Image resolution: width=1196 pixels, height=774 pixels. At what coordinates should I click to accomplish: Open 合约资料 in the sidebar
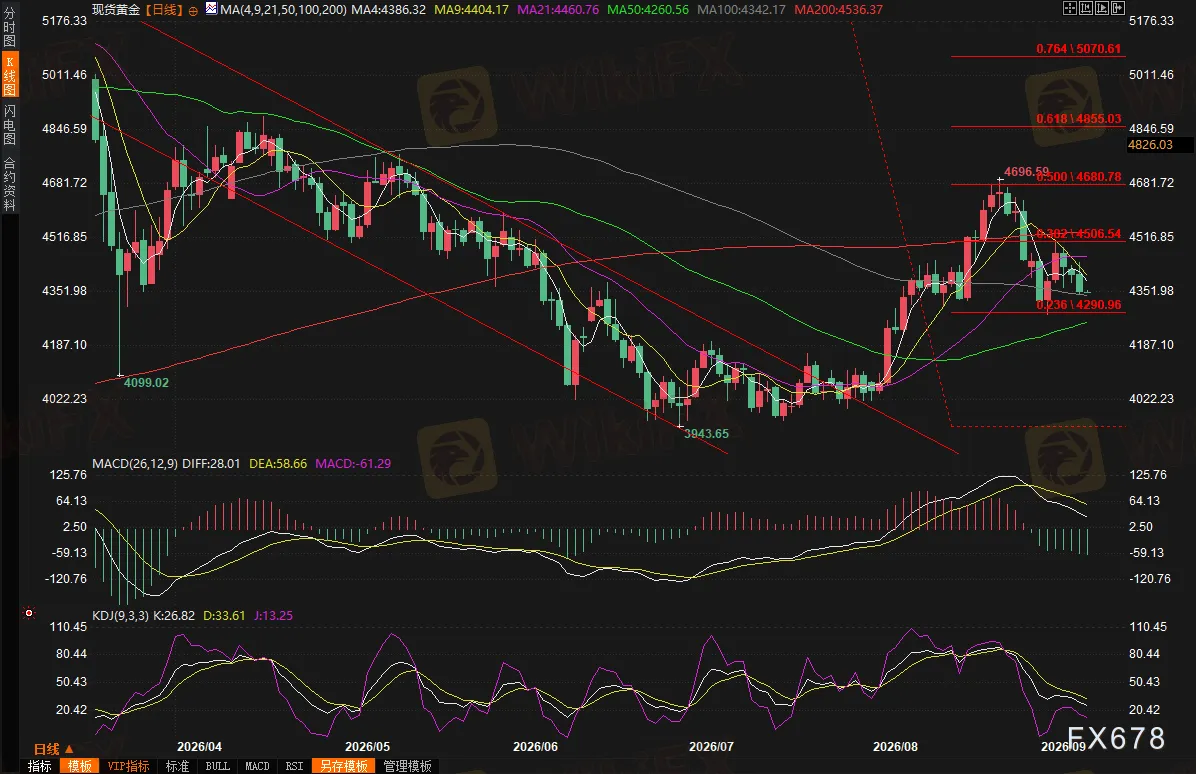coord(9,184)
